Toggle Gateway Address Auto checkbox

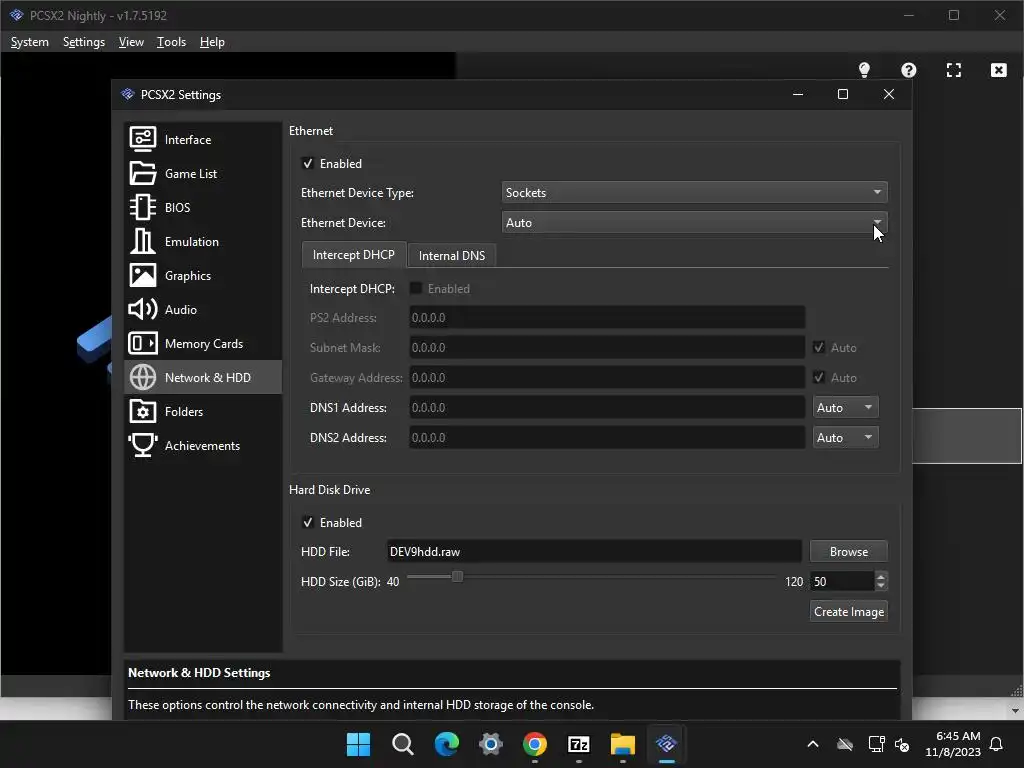(x=819, y=377)
